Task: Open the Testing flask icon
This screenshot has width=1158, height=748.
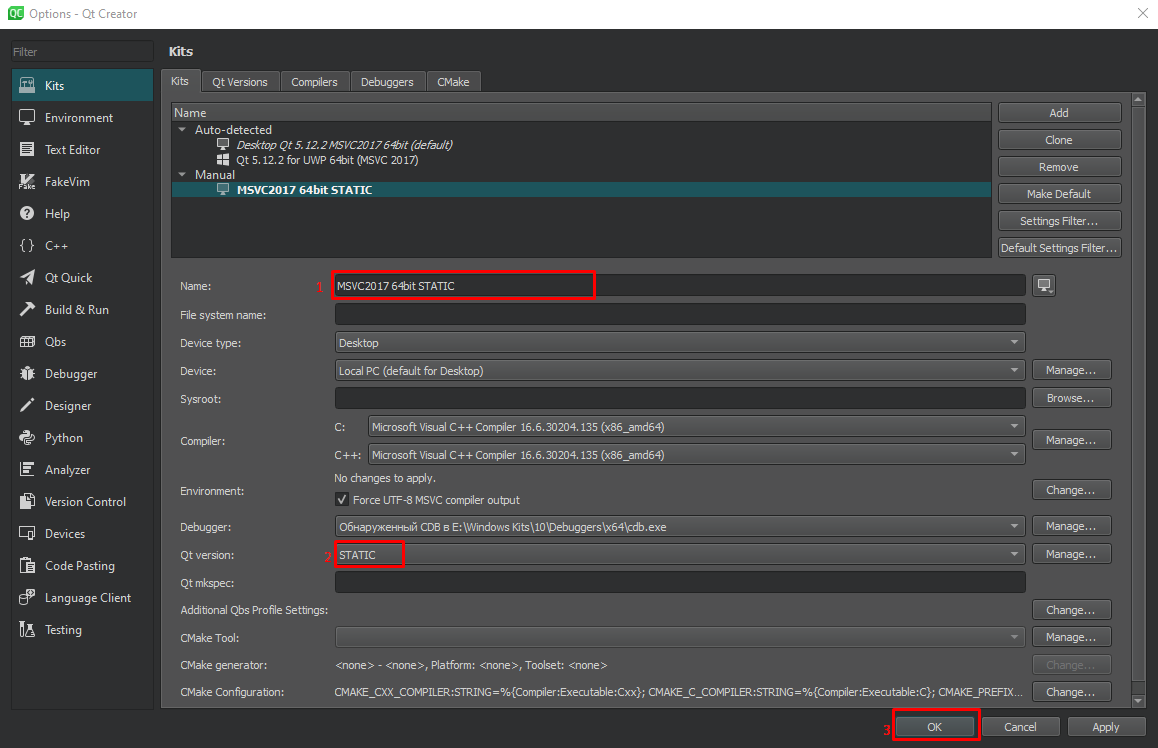Action: (x=27, y=629)
